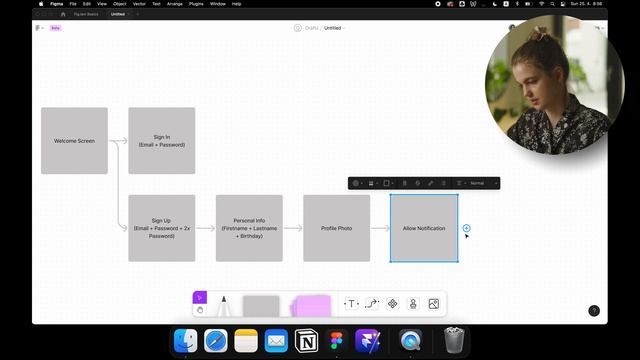Open stroke style dropdown in floating toolbar
This screenshot has width=640, height=360.
click(373, 183)
